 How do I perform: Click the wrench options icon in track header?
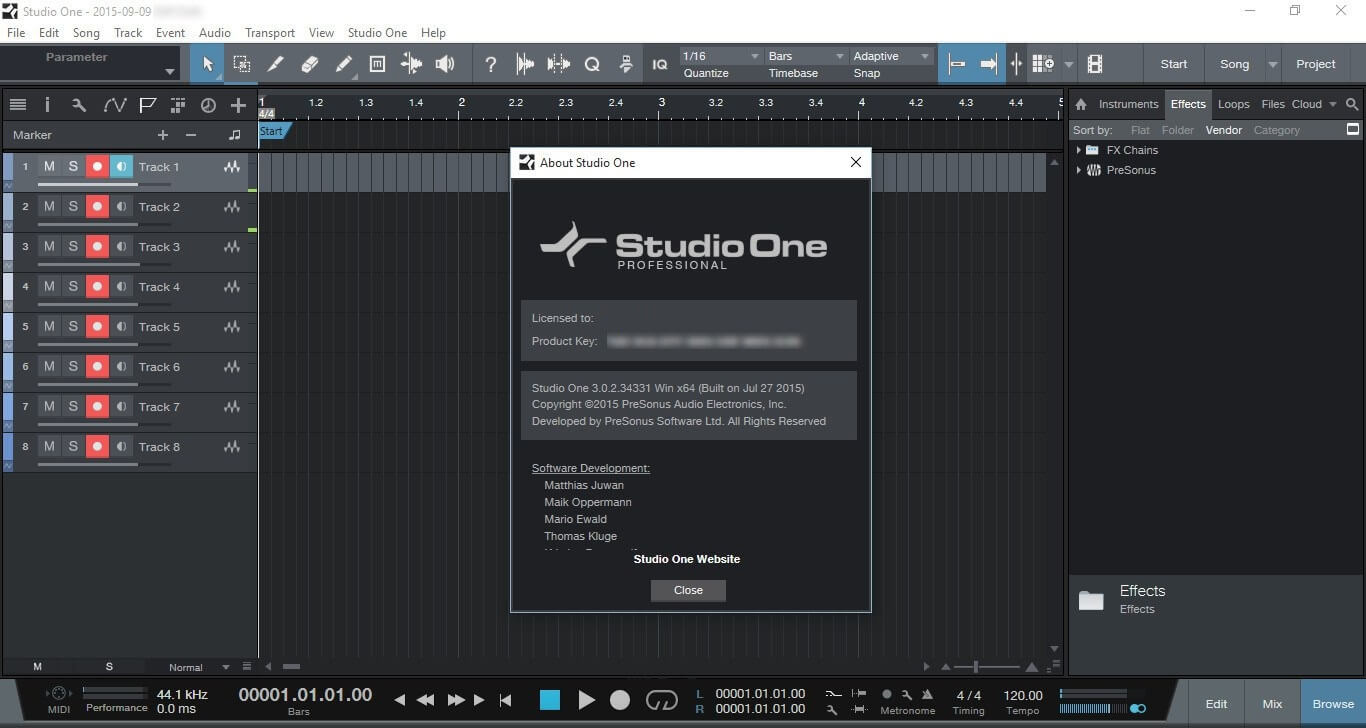(x=79, y=104)
